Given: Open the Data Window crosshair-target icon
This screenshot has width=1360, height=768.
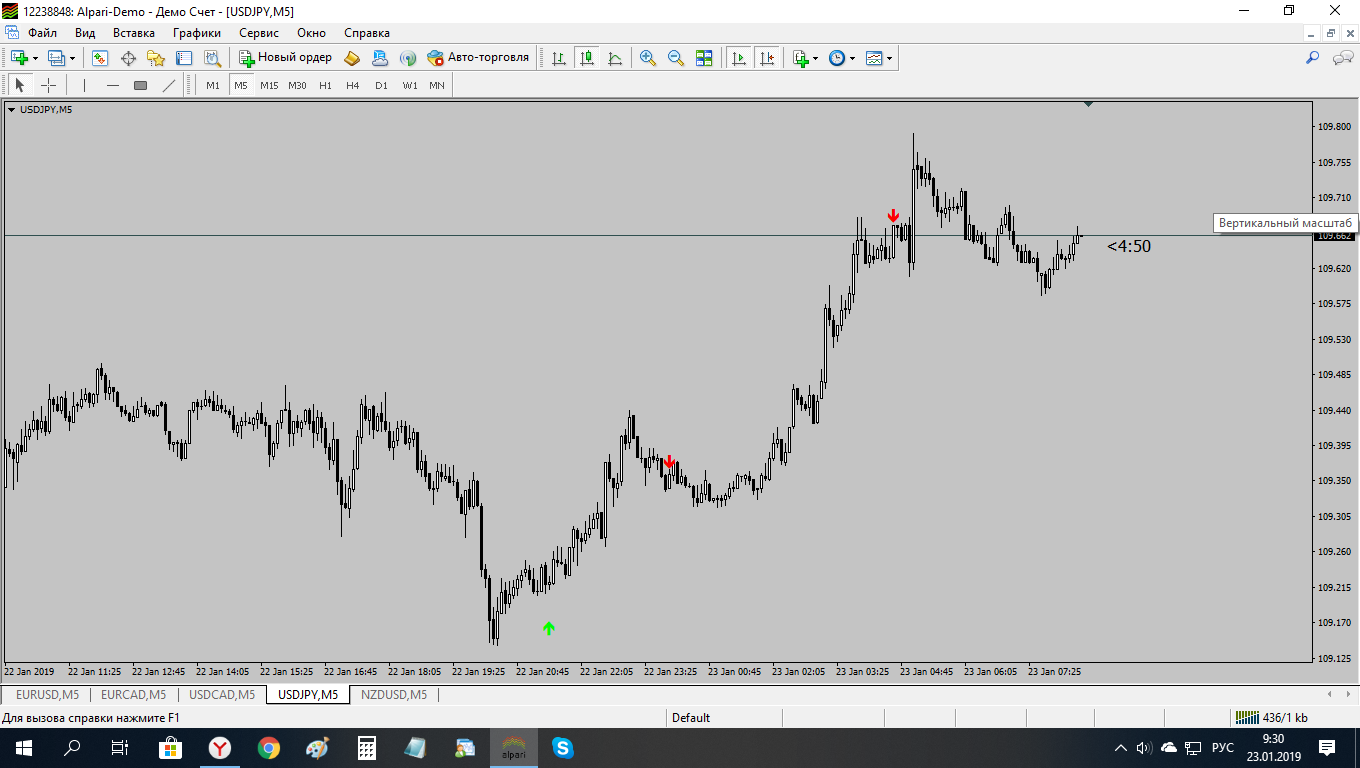Looking at the screenshot, I should 128,58.
